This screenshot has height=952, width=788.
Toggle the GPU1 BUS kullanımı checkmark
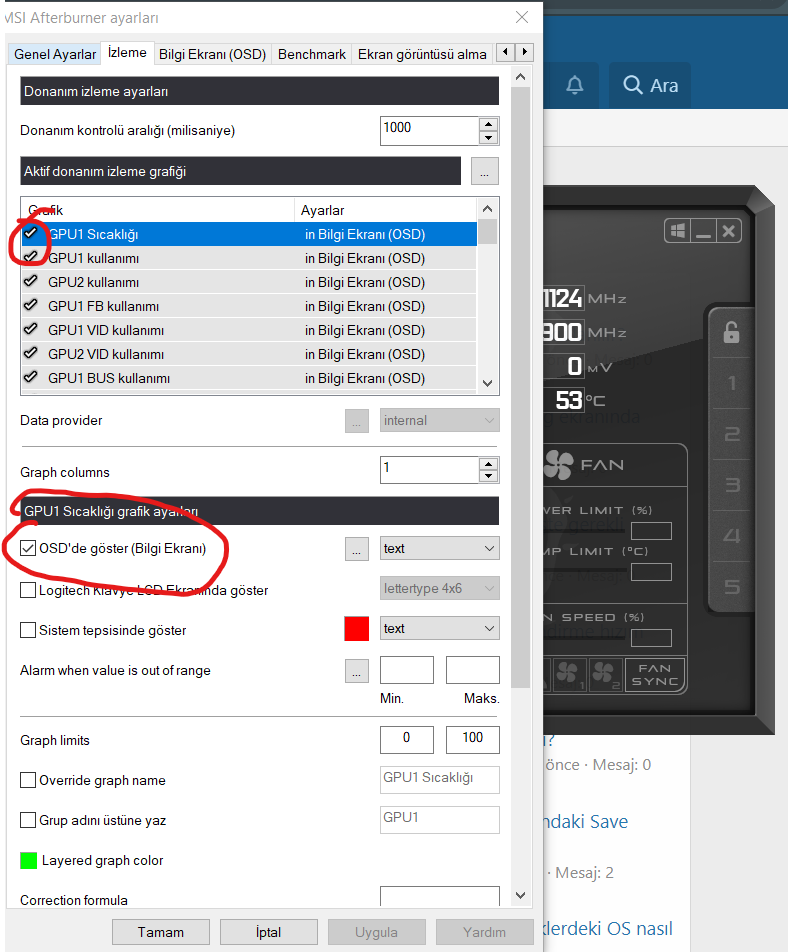(30, 377)
